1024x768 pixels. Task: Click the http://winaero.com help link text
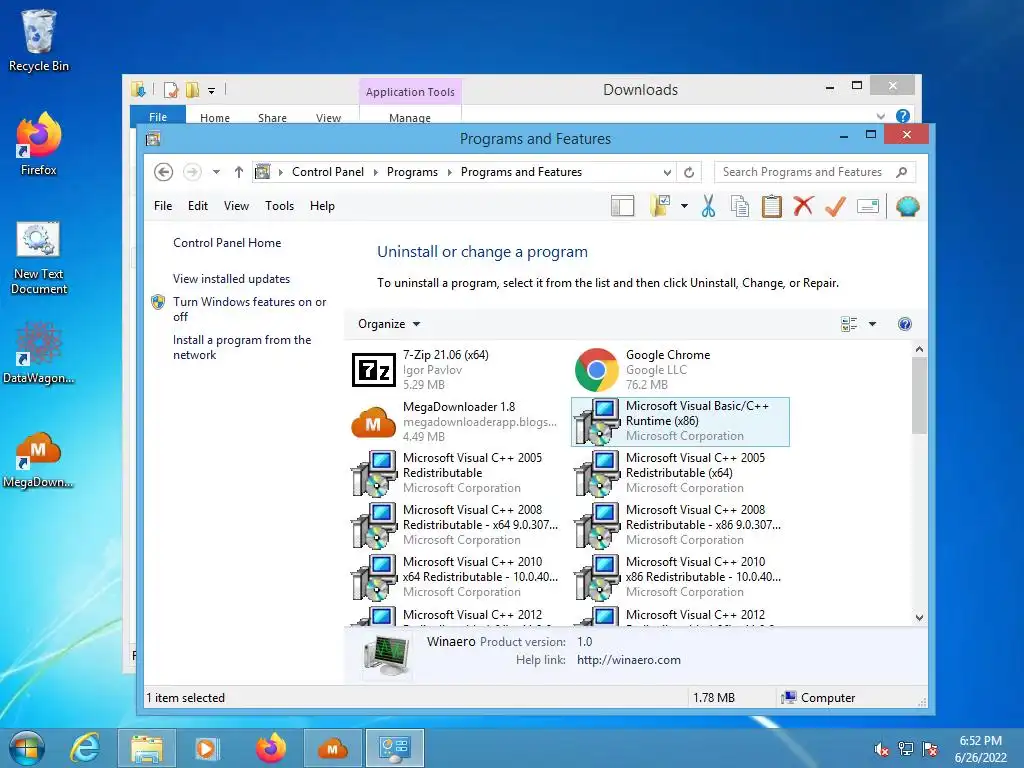[x=629, y=660]
